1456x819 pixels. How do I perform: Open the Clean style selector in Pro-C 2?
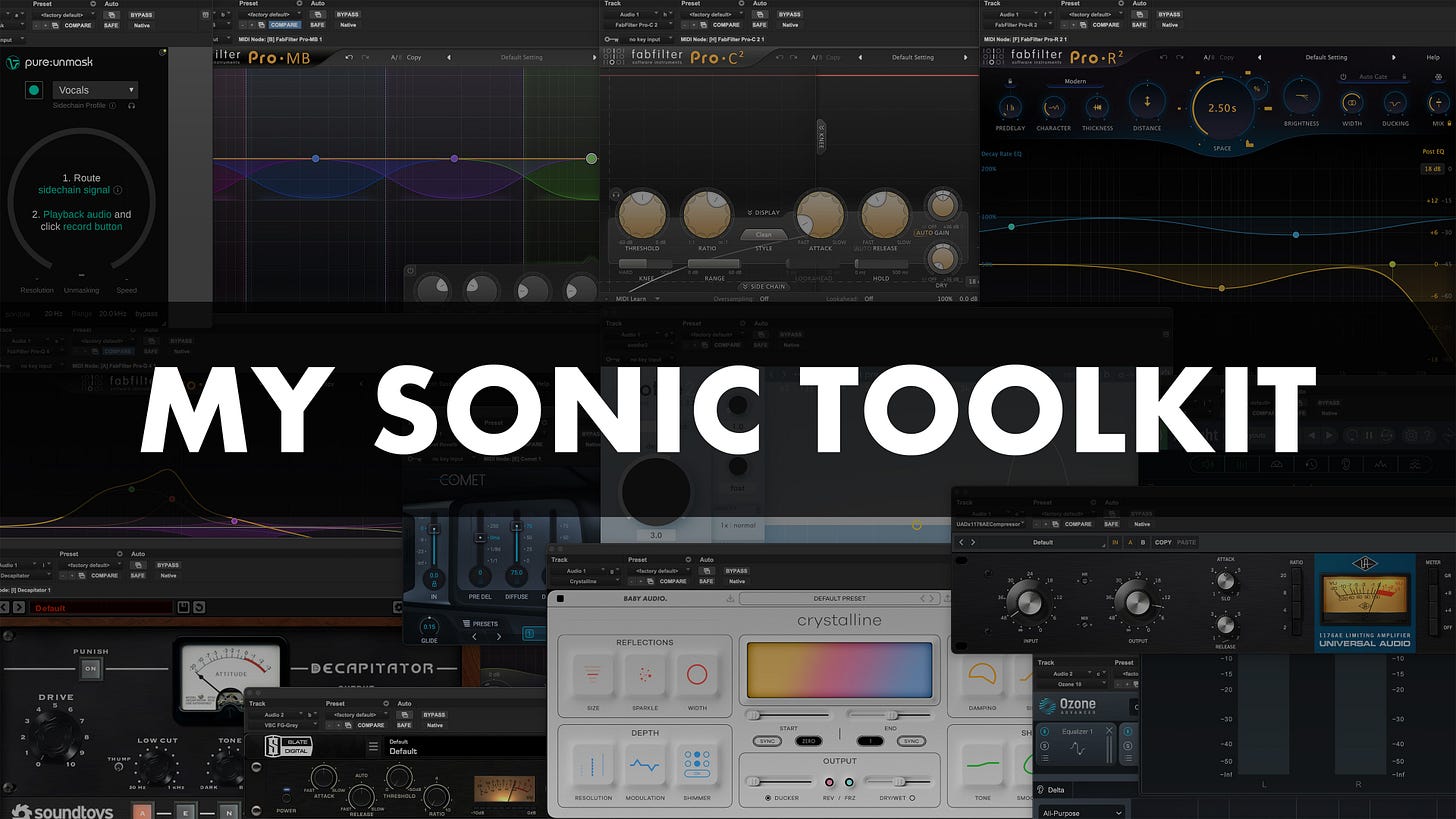tap(764, 235)
